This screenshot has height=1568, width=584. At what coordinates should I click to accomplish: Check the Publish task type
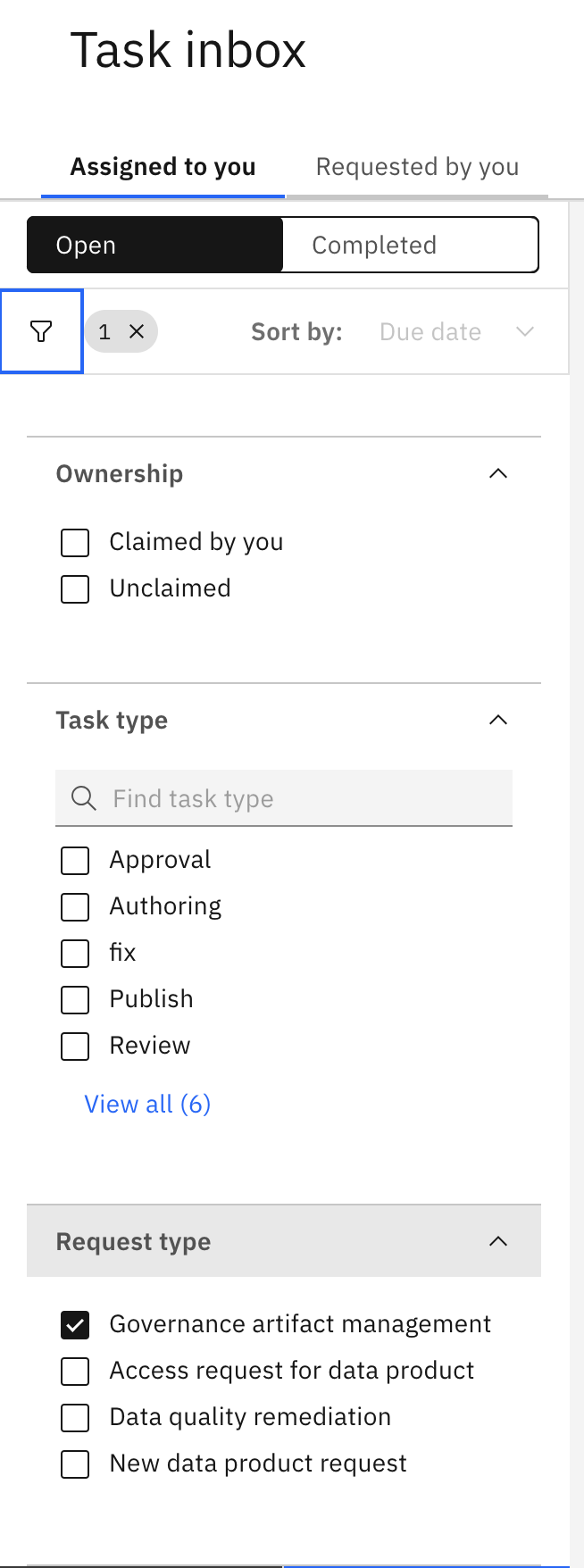(75, 999)
